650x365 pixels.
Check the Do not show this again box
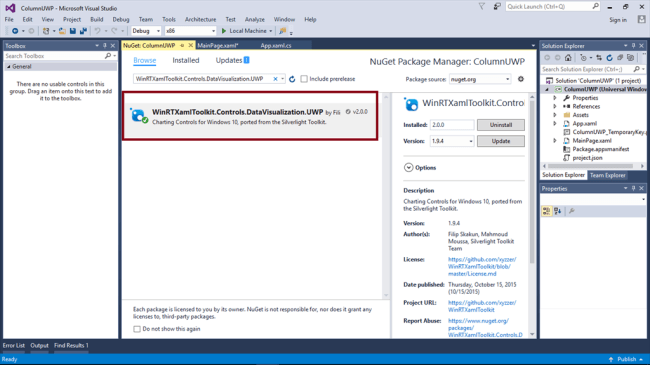[x=137, y=329]
